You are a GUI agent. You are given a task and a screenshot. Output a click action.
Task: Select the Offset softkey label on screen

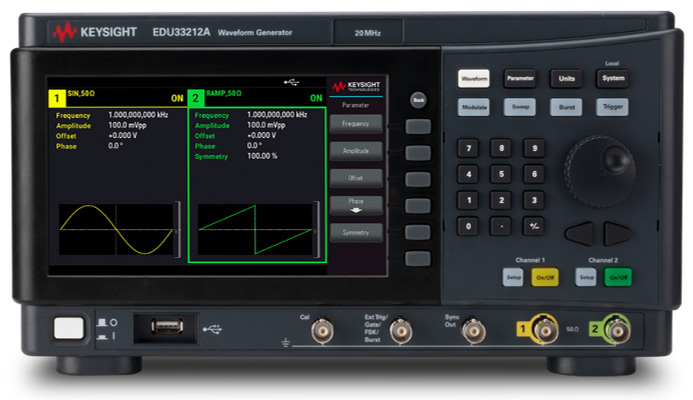coord(356,178)
